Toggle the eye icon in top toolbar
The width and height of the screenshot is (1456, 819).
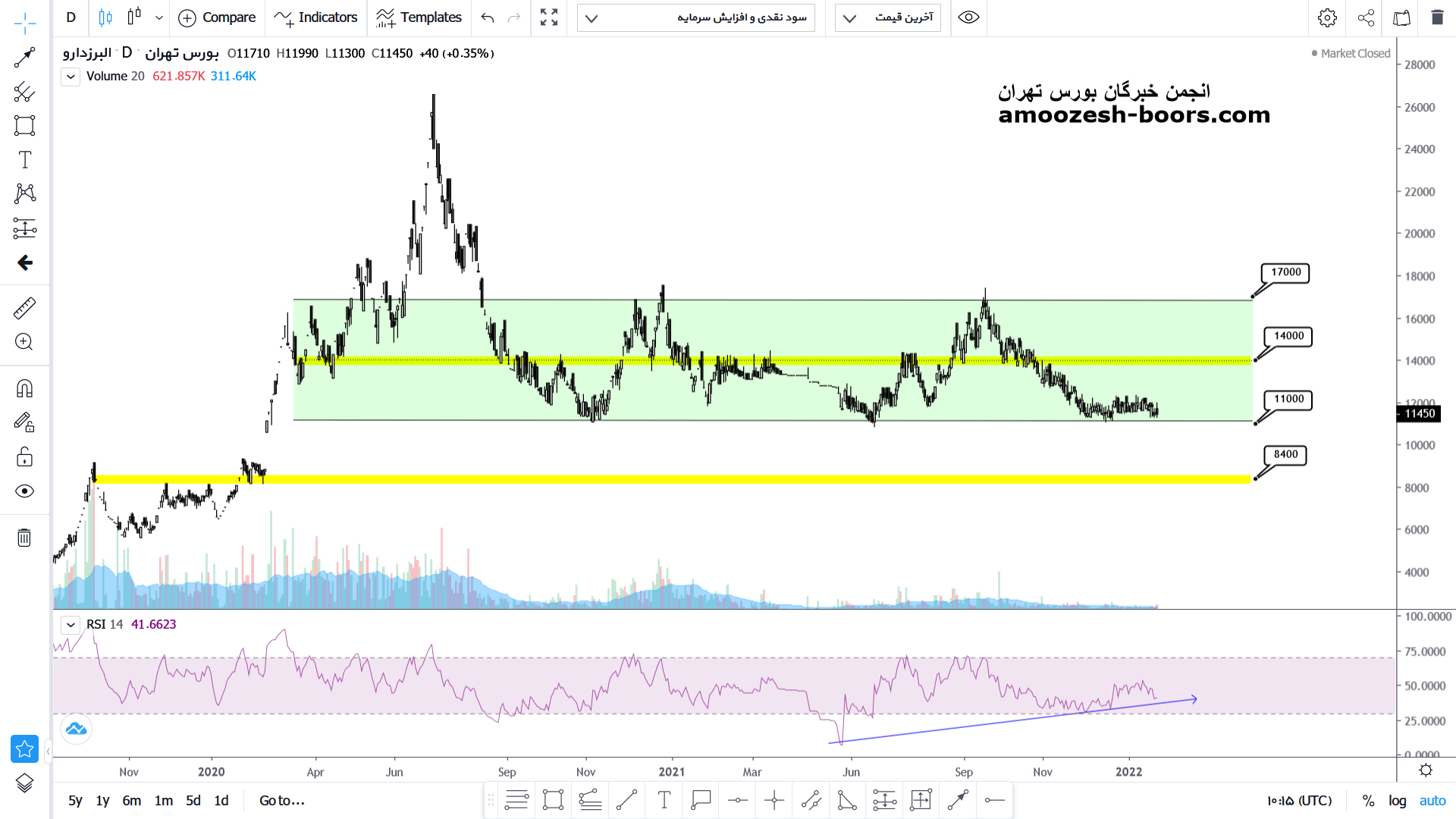(968, 17)
